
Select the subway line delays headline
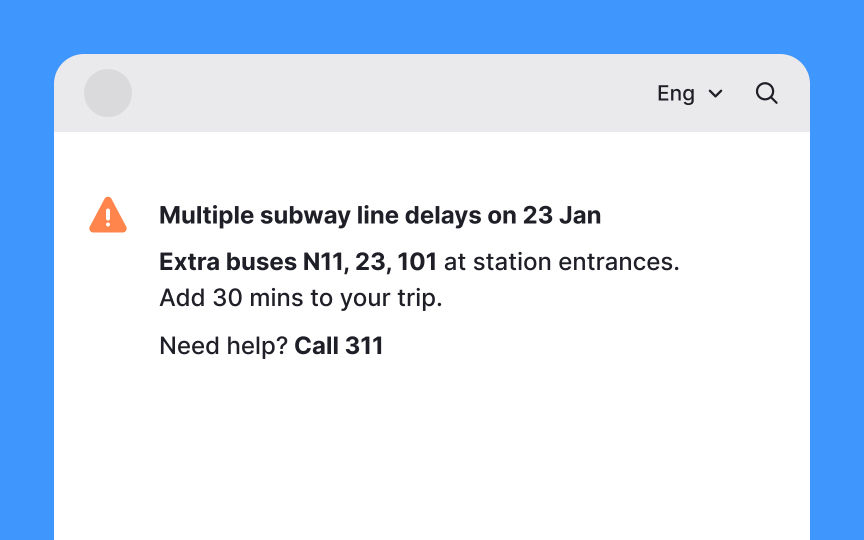click(380, 215)
